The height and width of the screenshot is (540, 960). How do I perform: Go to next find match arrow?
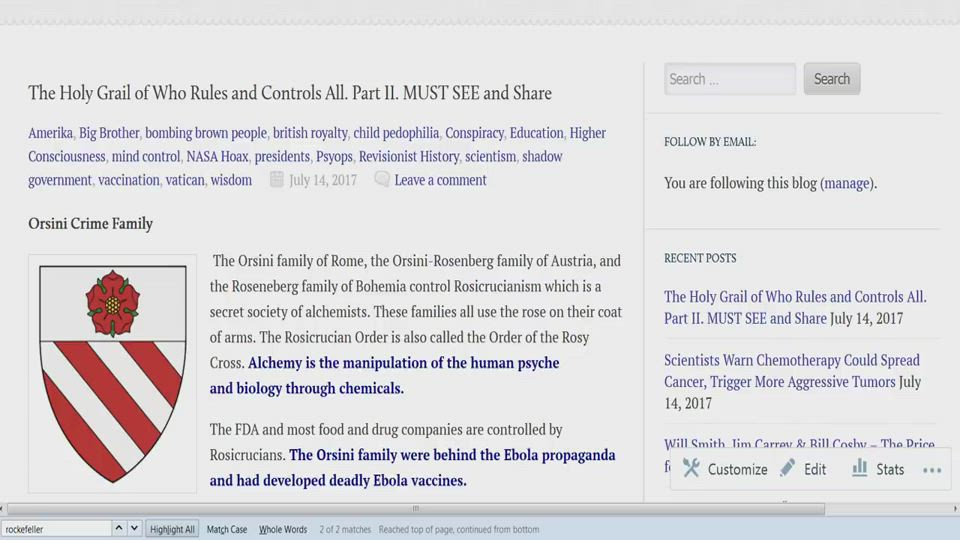coord(135,529)
